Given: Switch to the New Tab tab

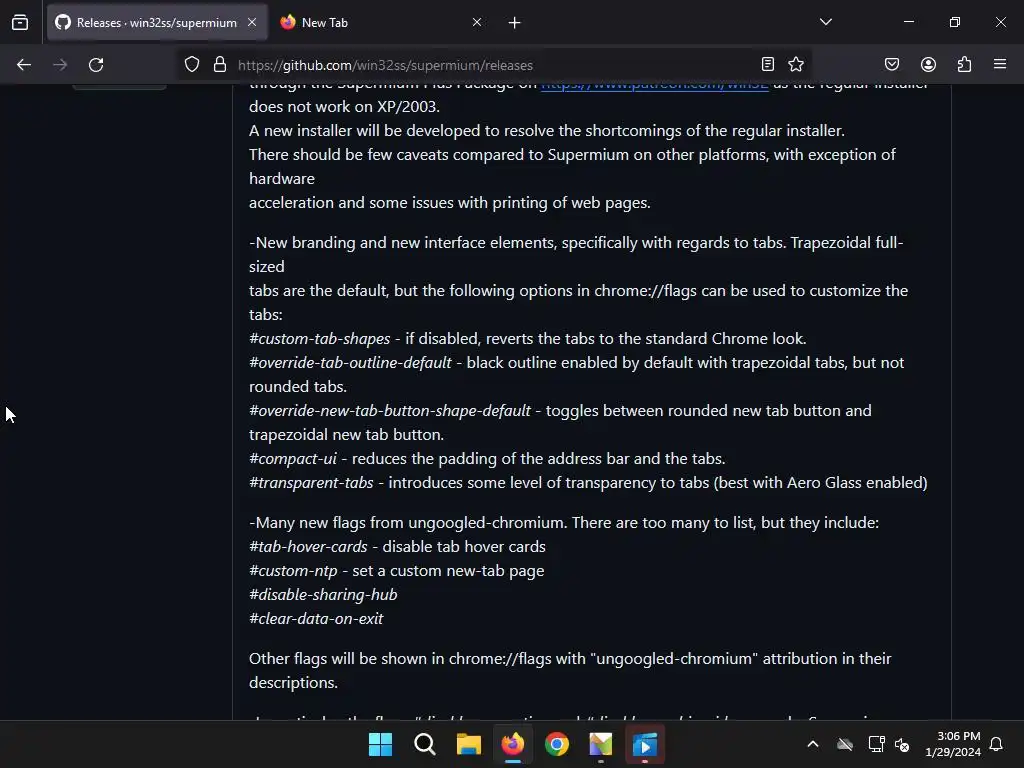Looking at the screenshot, I should [x=381, y=22].
